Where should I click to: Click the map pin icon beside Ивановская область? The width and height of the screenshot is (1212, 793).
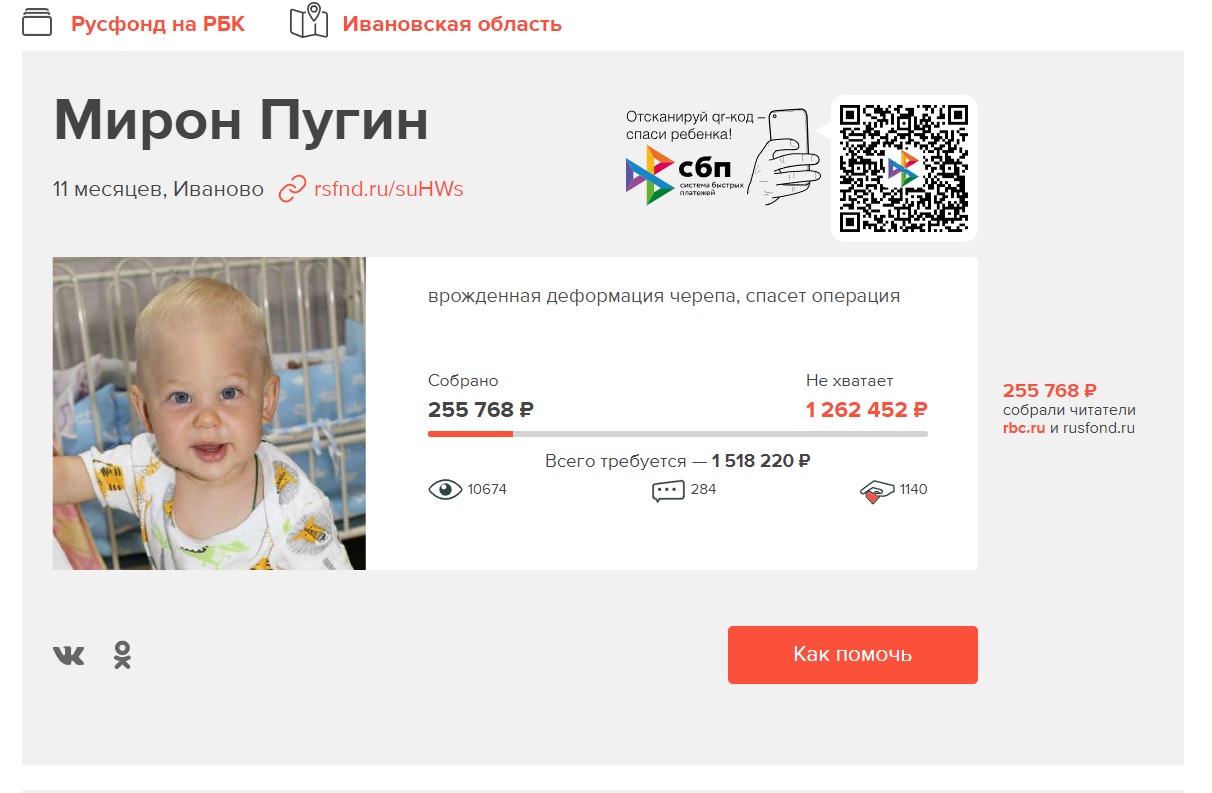[x=309, y=21]
